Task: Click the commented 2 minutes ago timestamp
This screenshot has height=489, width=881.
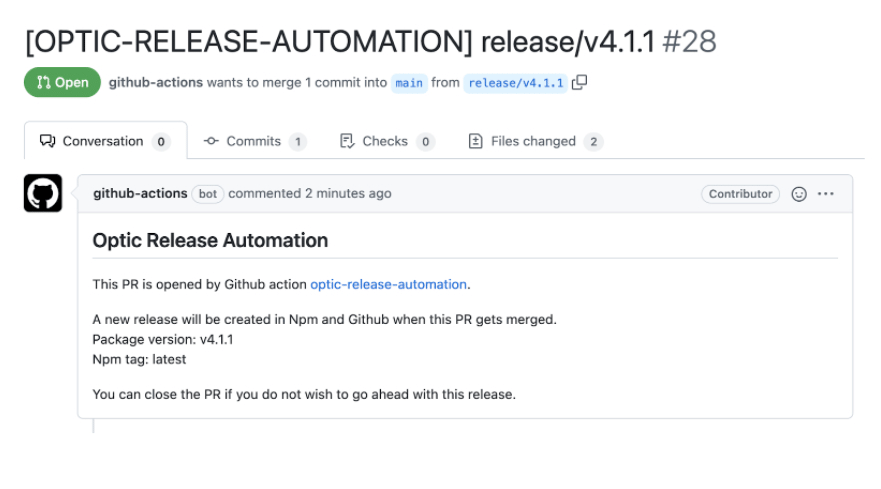Action: point(310,193)
